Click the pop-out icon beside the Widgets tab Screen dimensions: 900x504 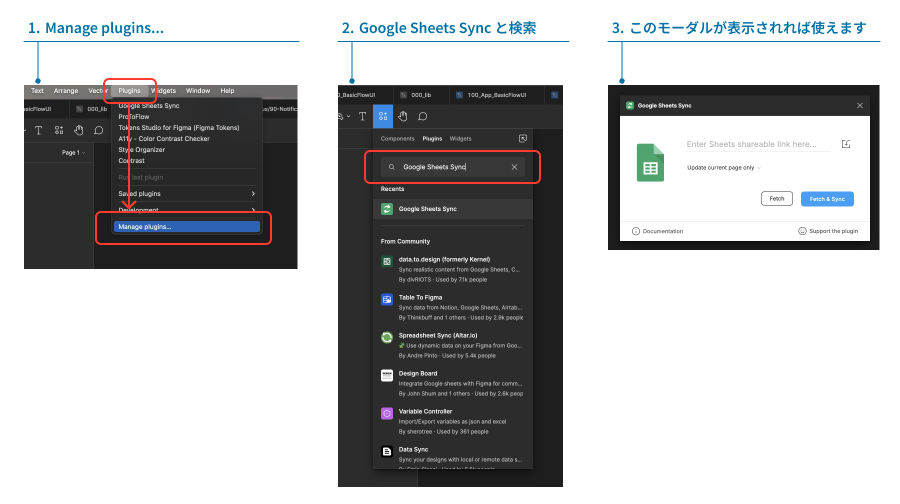tap(523, 138)
